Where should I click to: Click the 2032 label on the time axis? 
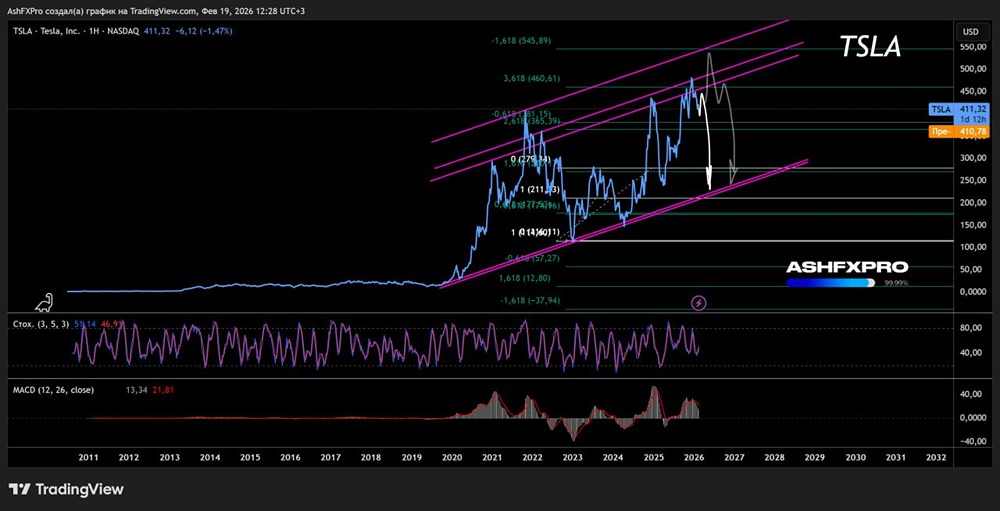click(x=936, y=457)
